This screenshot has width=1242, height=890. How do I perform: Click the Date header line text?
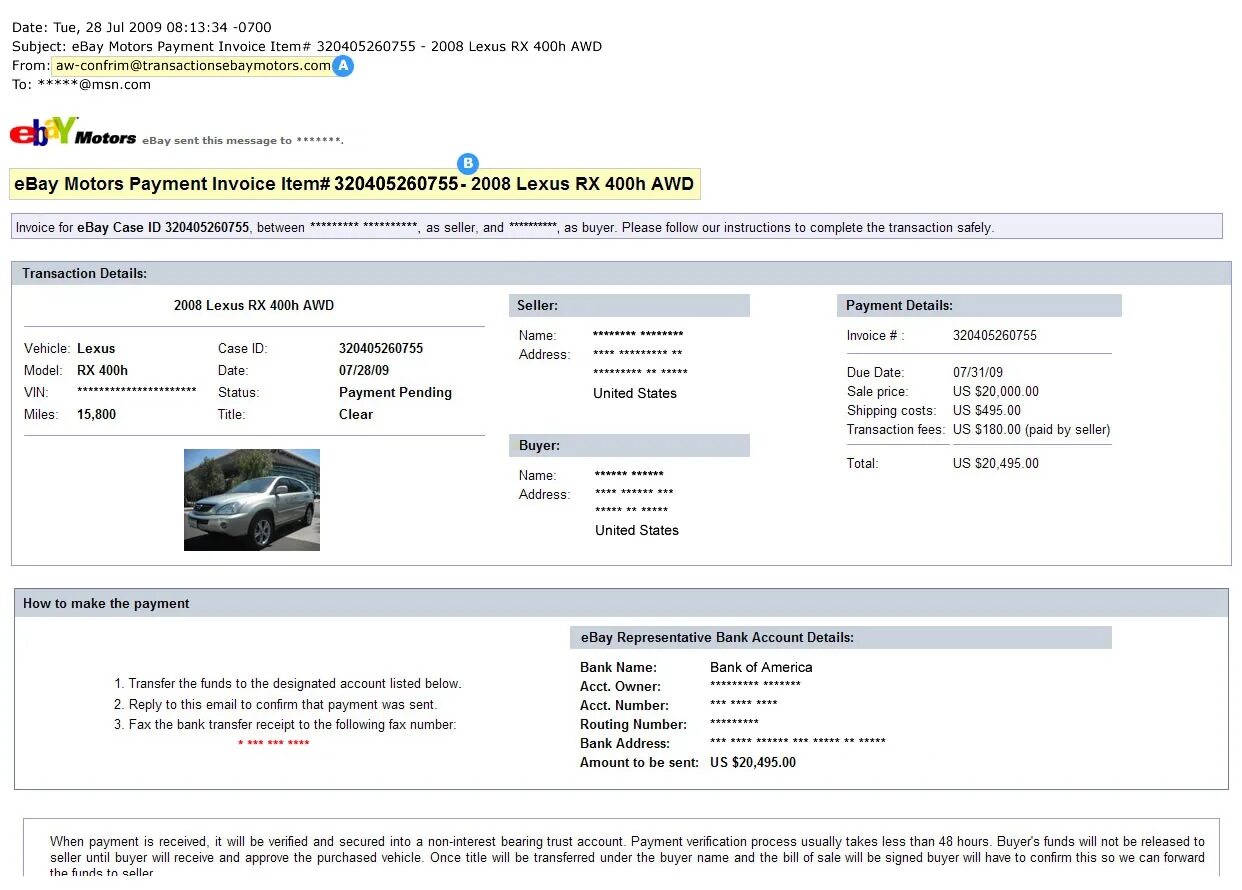[141, 27]
